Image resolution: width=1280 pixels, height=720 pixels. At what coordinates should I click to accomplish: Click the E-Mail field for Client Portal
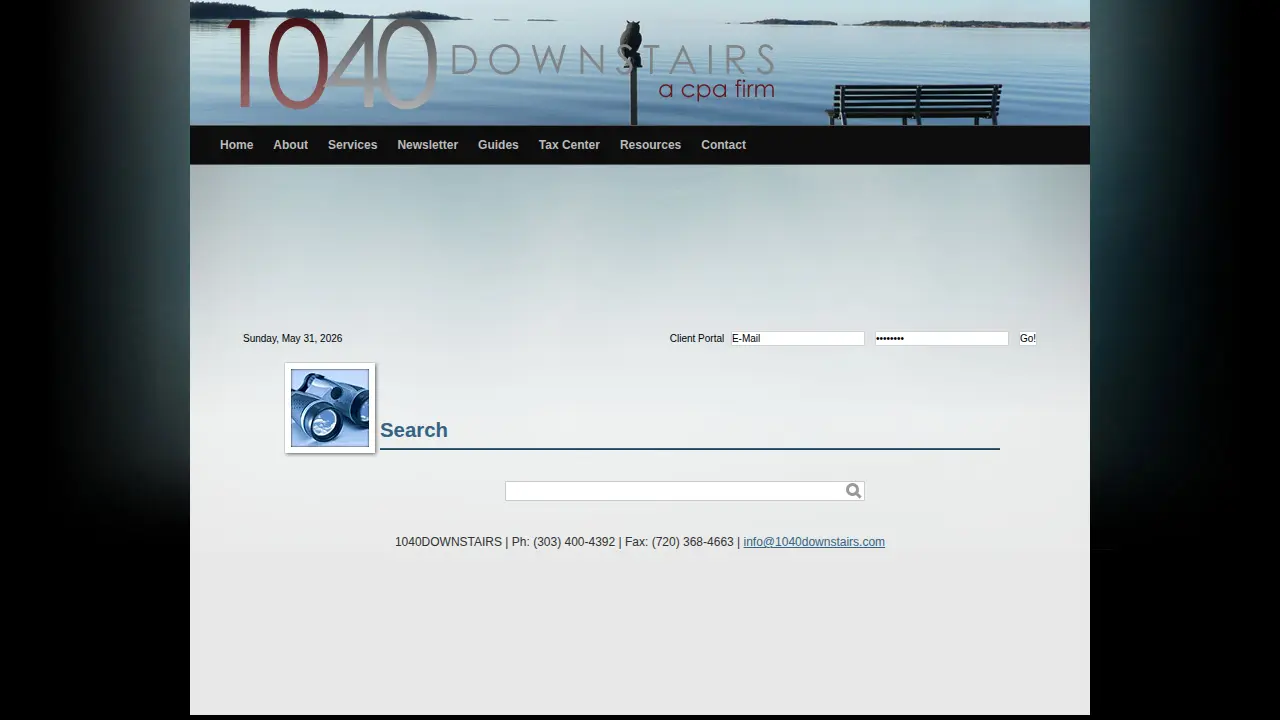coord(797,339)
